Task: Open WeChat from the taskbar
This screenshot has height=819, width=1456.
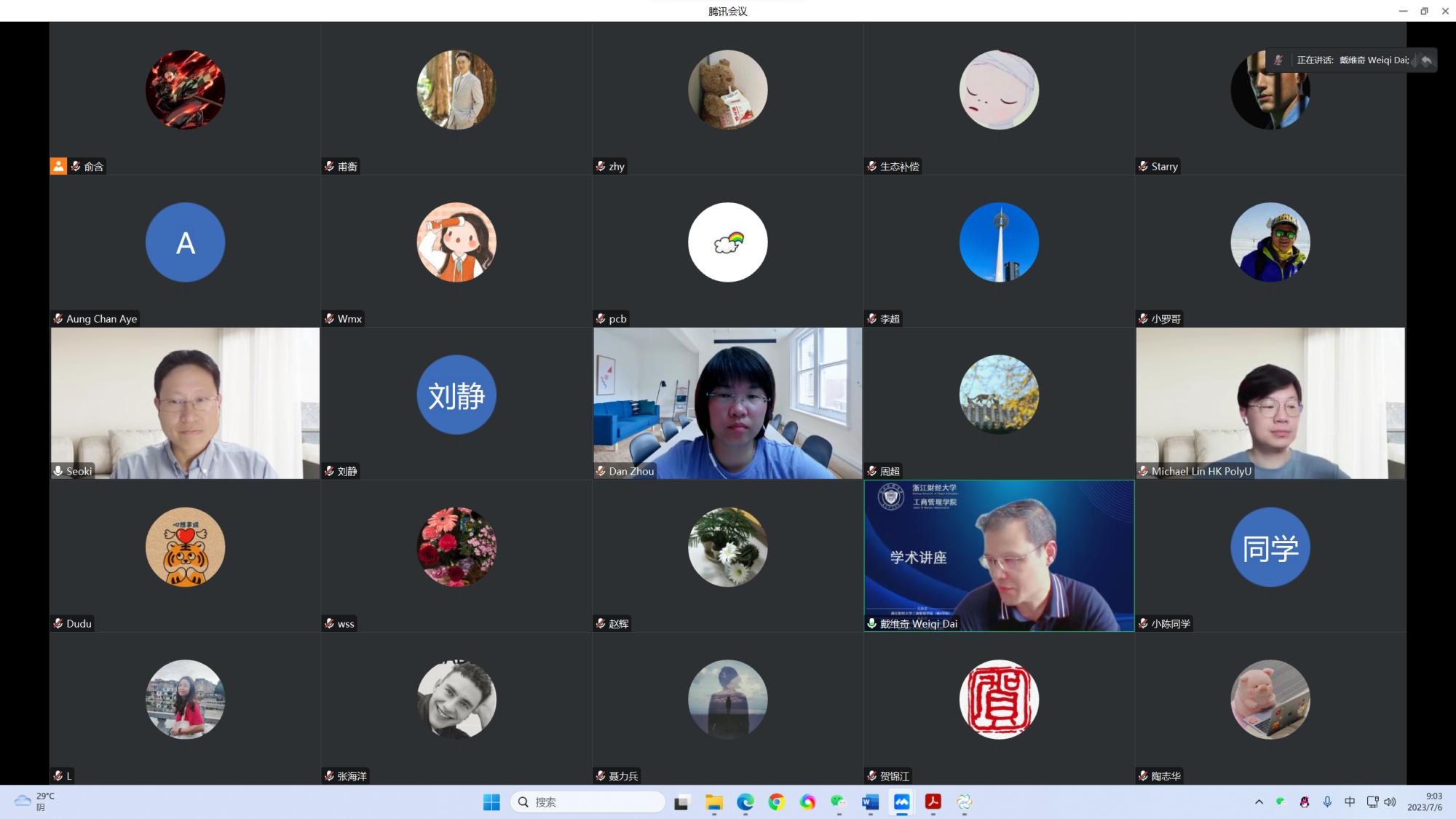Action: pos(839,802)
